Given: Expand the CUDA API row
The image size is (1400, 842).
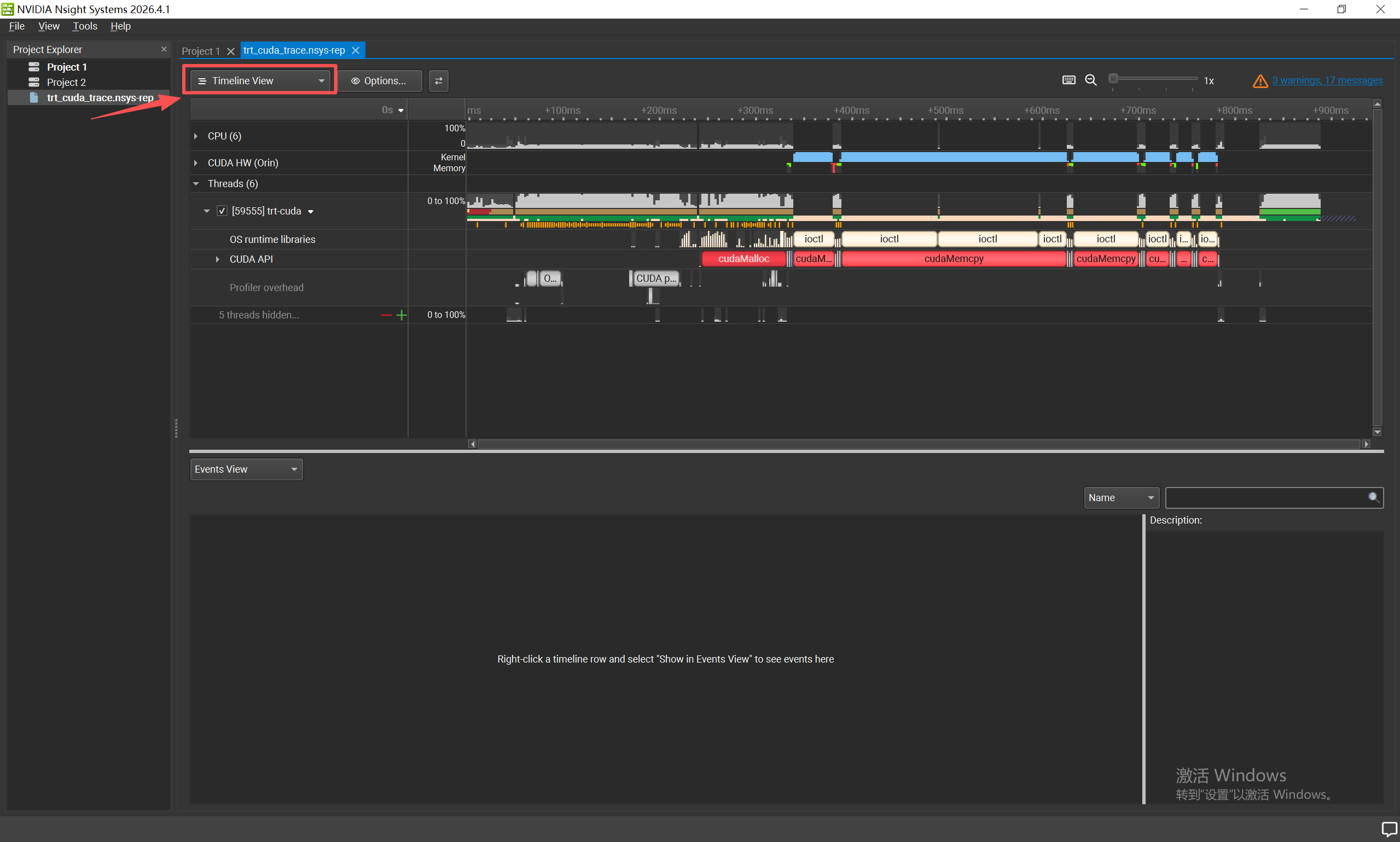Looking at the screenshot, I should [217, 259].
